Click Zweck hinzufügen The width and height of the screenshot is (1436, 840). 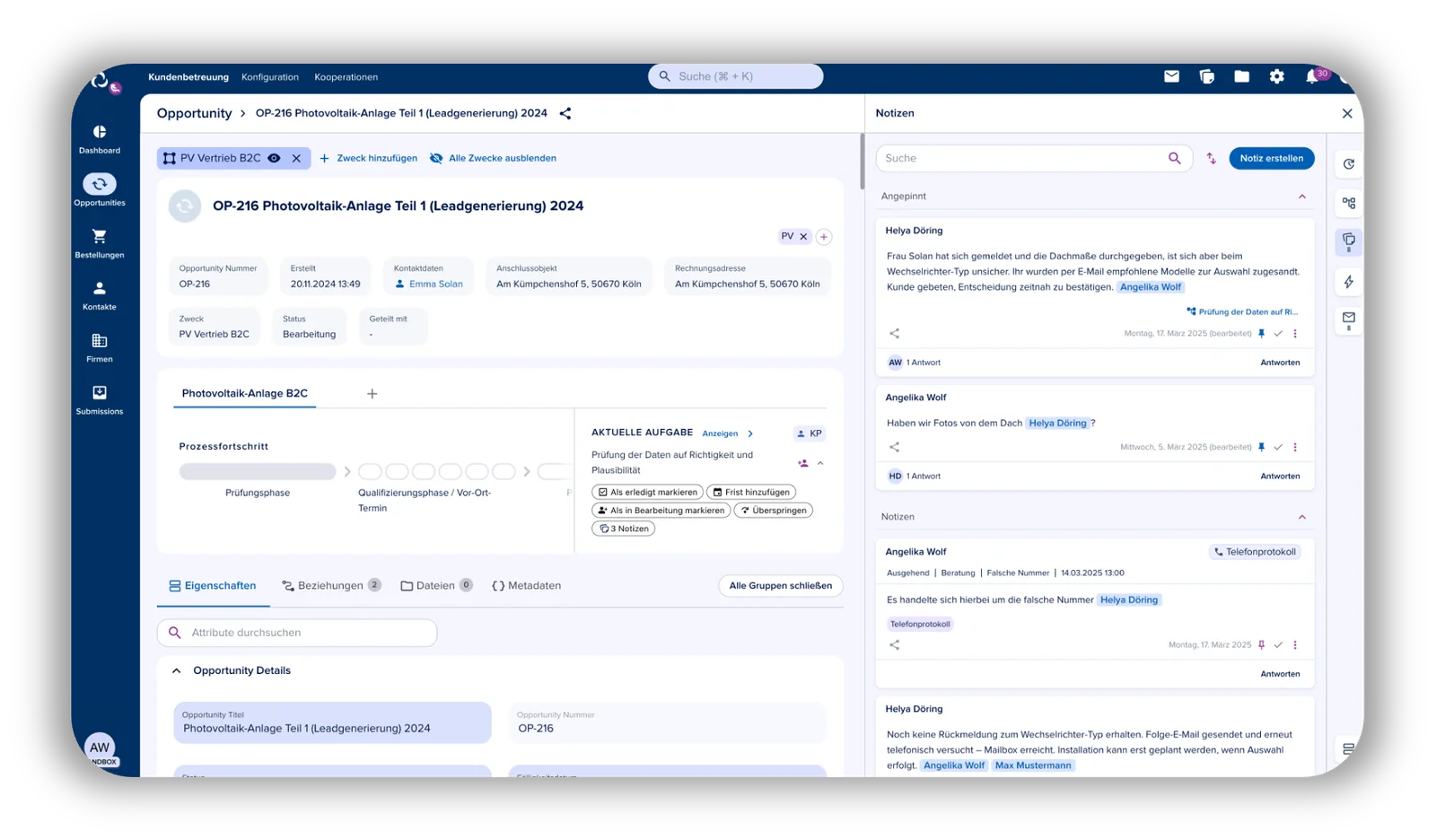[369, 158]
